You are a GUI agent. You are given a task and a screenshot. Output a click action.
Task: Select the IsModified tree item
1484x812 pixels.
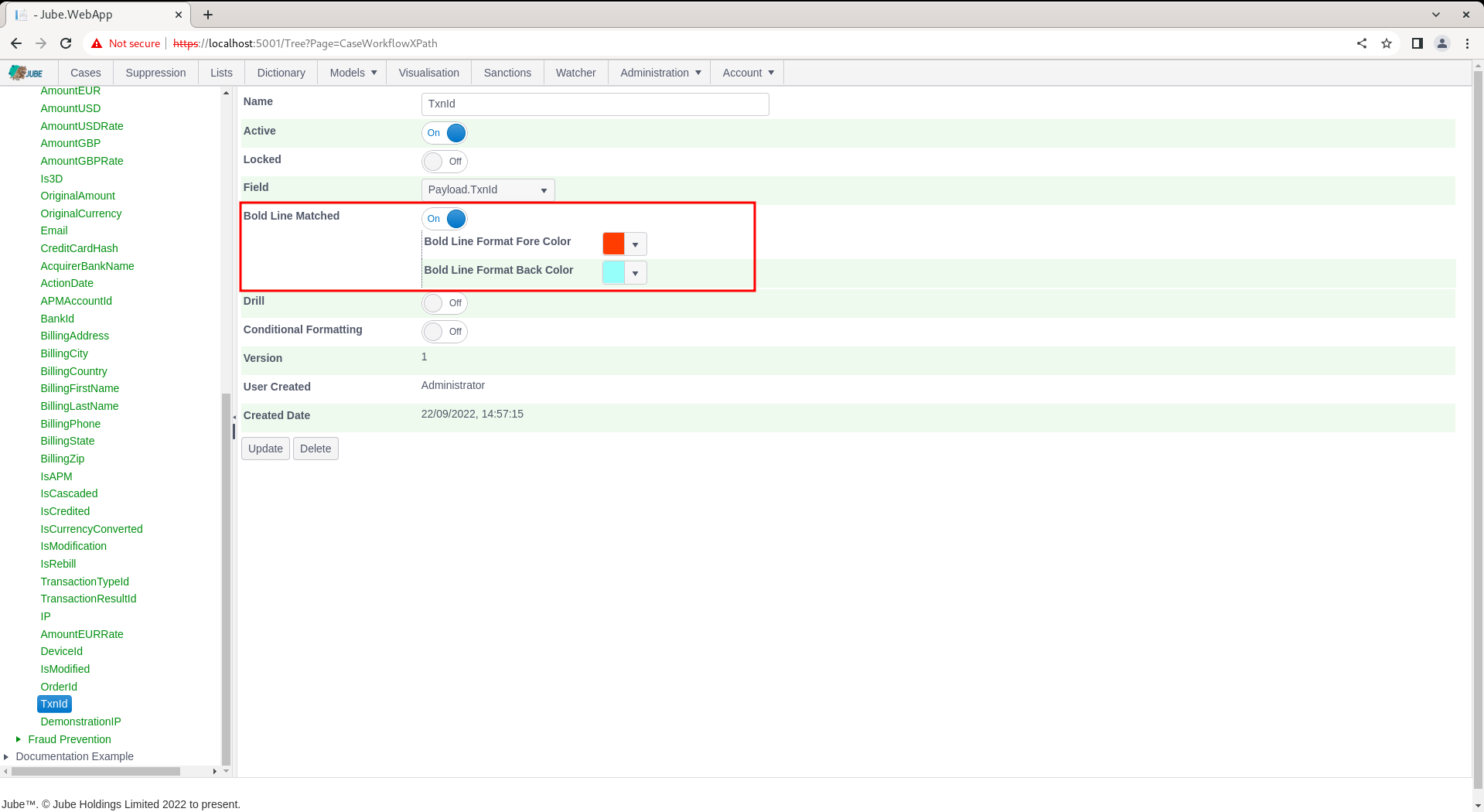click(65, 669)
